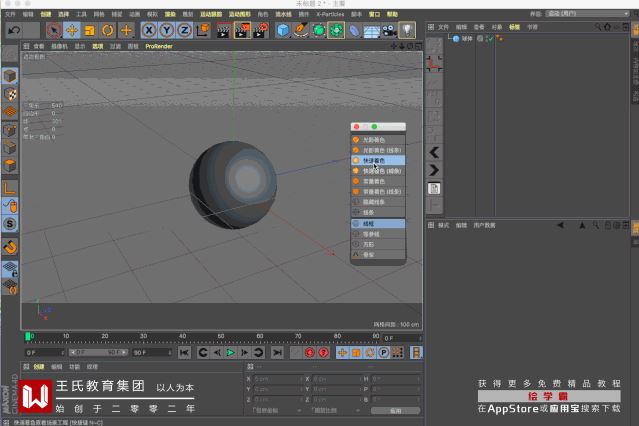Click Attribute Manager up arrow
This screenshot has width=639, height=426.
pos(582,225)
